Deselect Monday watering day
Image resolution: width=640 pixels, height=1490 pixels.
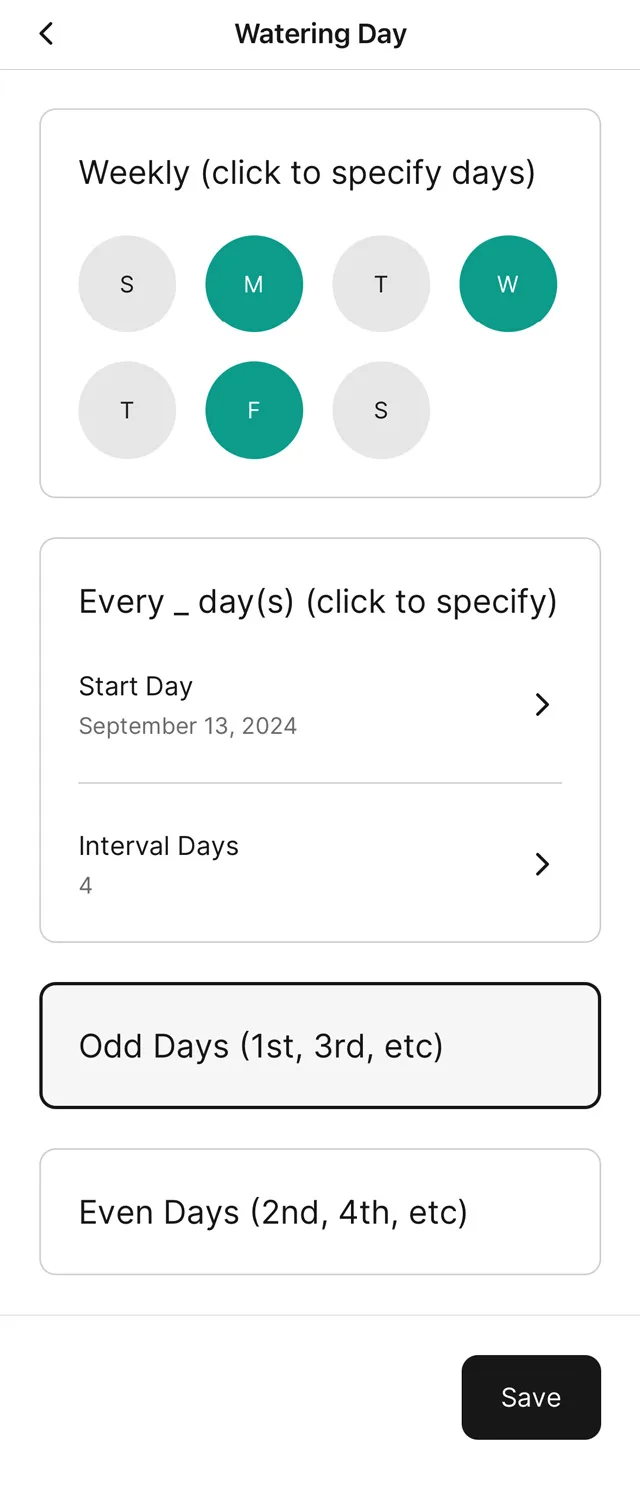coord(254,284)
